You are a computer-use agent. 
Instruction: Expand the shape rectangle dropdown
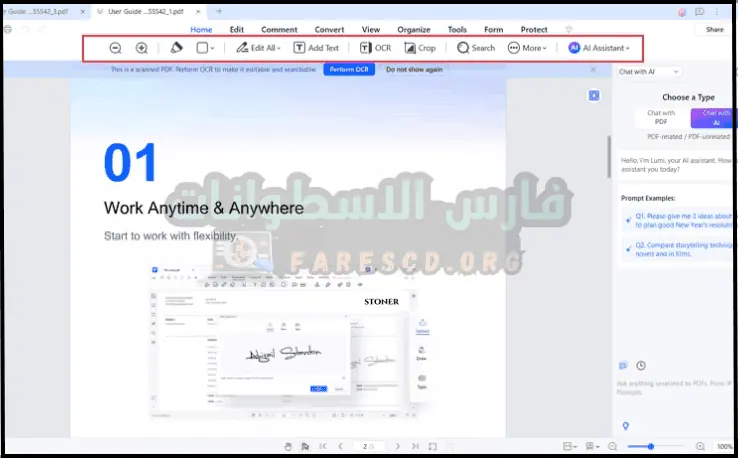206,48
